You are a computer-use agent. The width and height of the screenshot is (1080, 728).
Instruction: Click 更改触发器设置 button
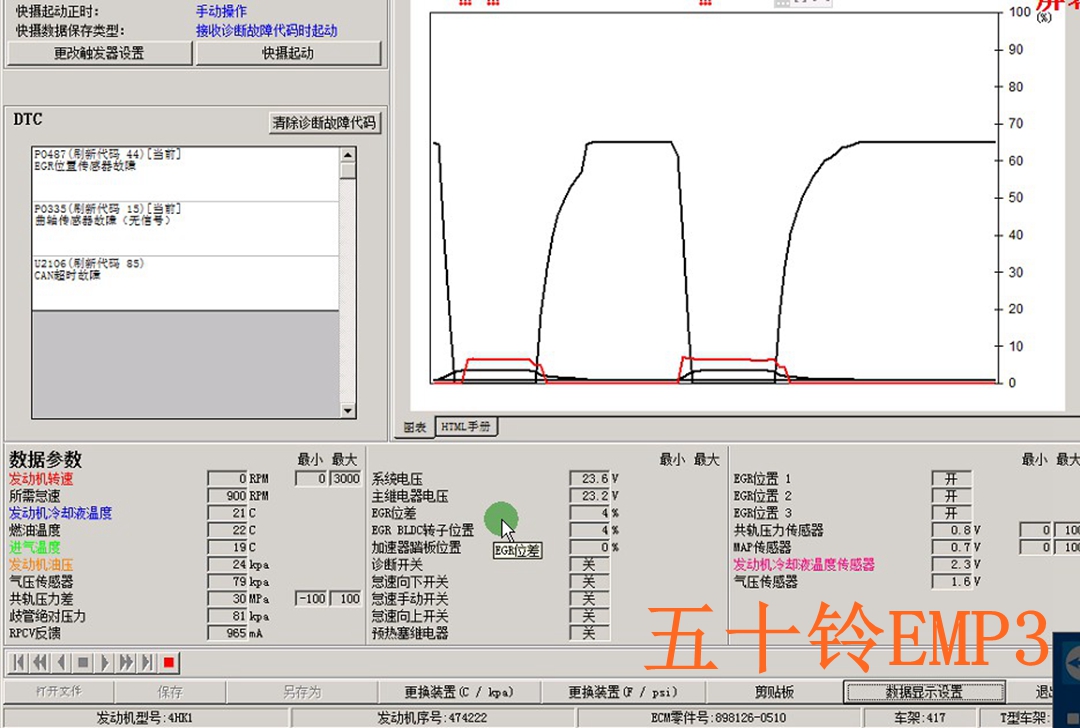tap(99, 53)
